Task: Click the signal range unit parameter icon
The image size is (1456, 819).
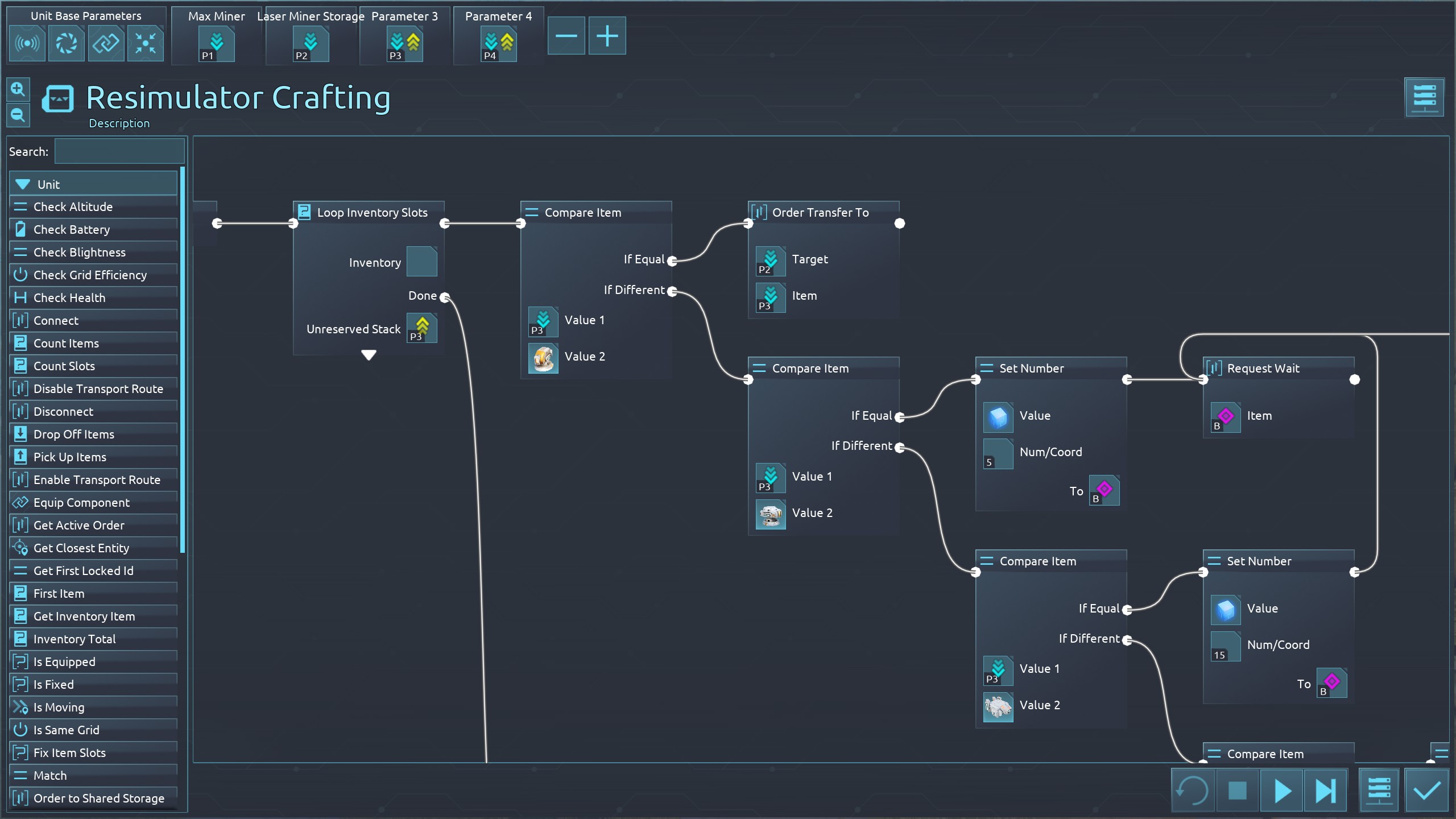Action: coord(27,43)
